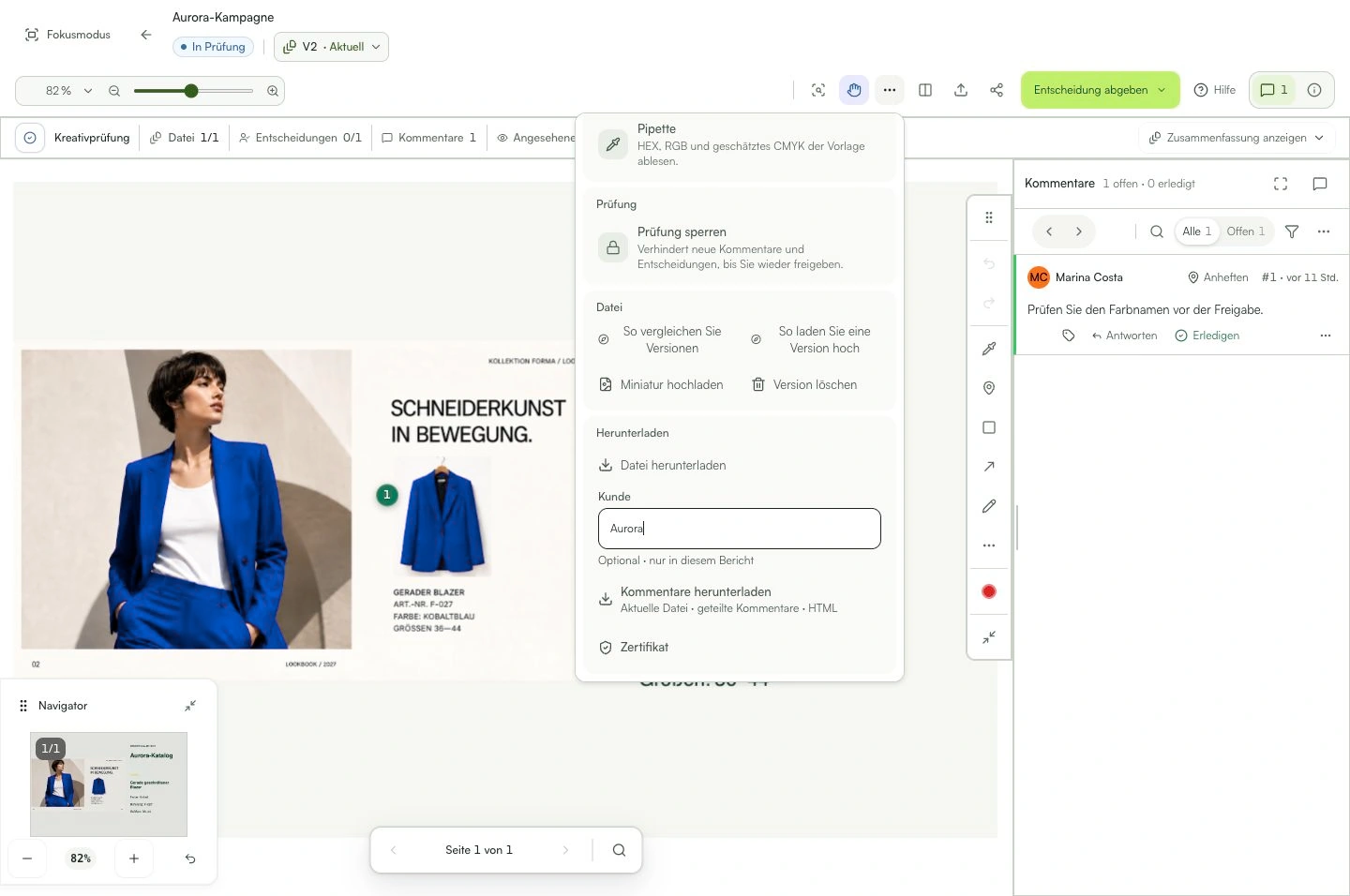Image resolution: width=1350 pixels, height=896 pixels.
Task: Open the info icon at top right
Action: [x=1314, y=90]
